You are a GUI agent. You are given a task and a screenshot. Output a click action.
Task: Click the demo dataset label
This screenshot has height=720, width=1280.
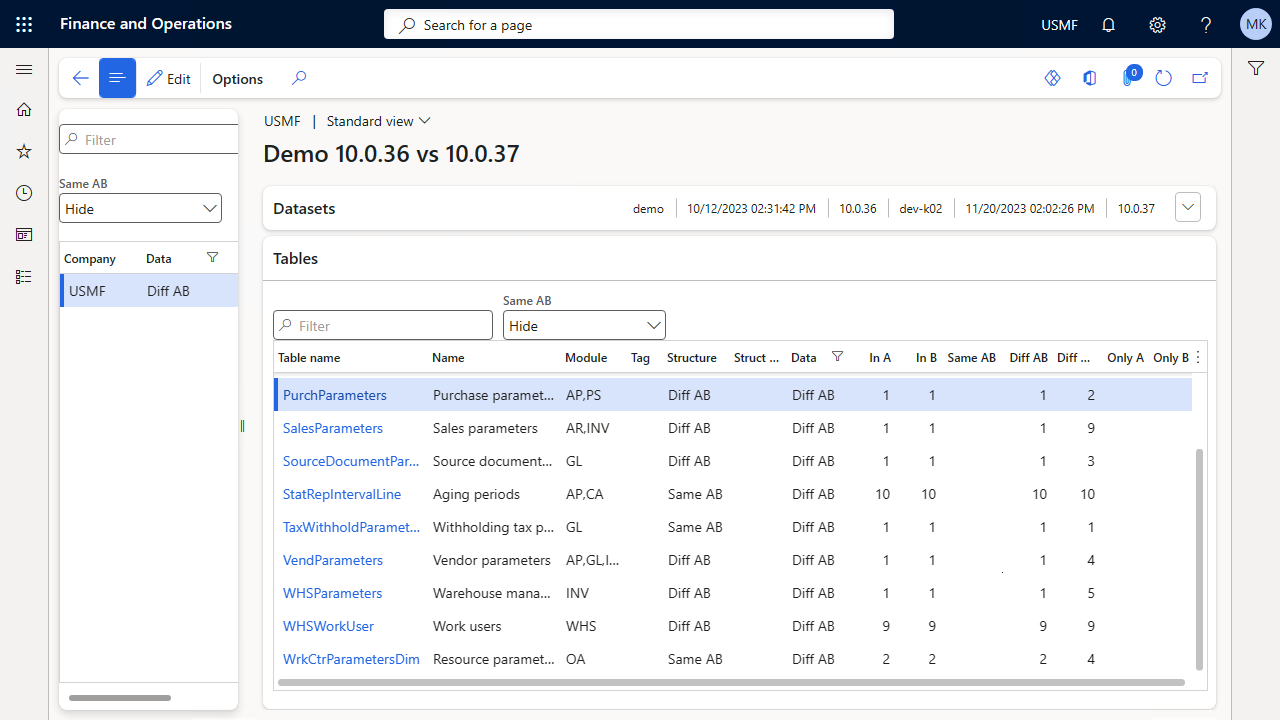[648, 209]
